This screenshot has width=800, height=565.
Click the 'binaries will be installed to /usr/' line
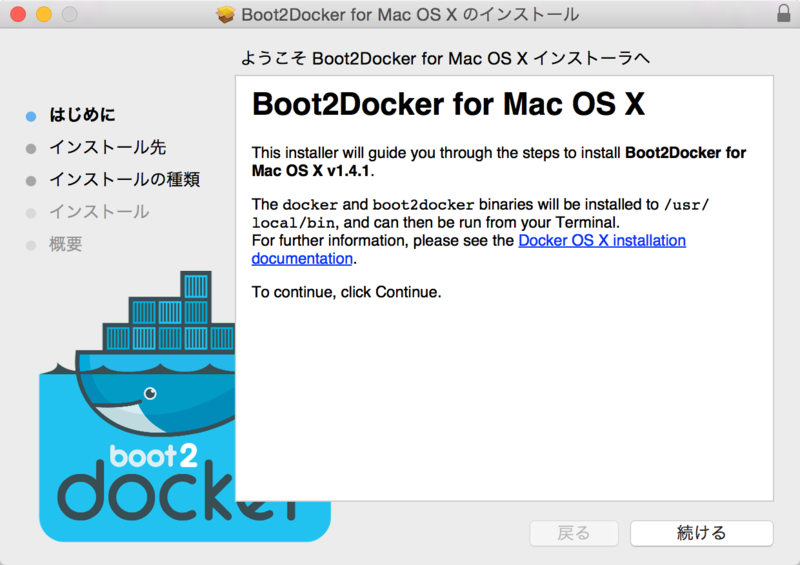(481, 205)
